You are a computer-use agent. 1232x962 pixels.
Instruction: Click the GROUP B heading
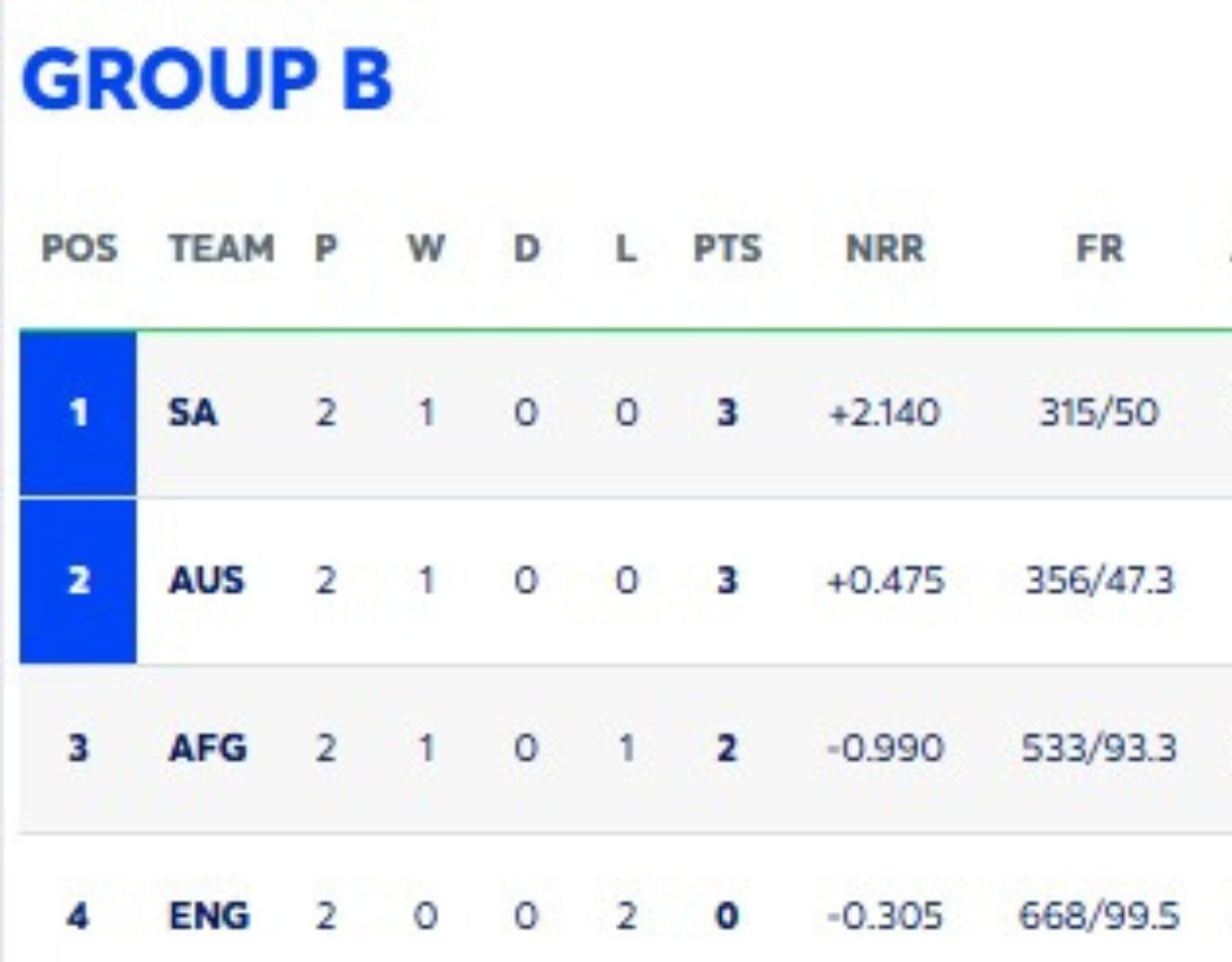pyautogui.click(x=207, y=79)
